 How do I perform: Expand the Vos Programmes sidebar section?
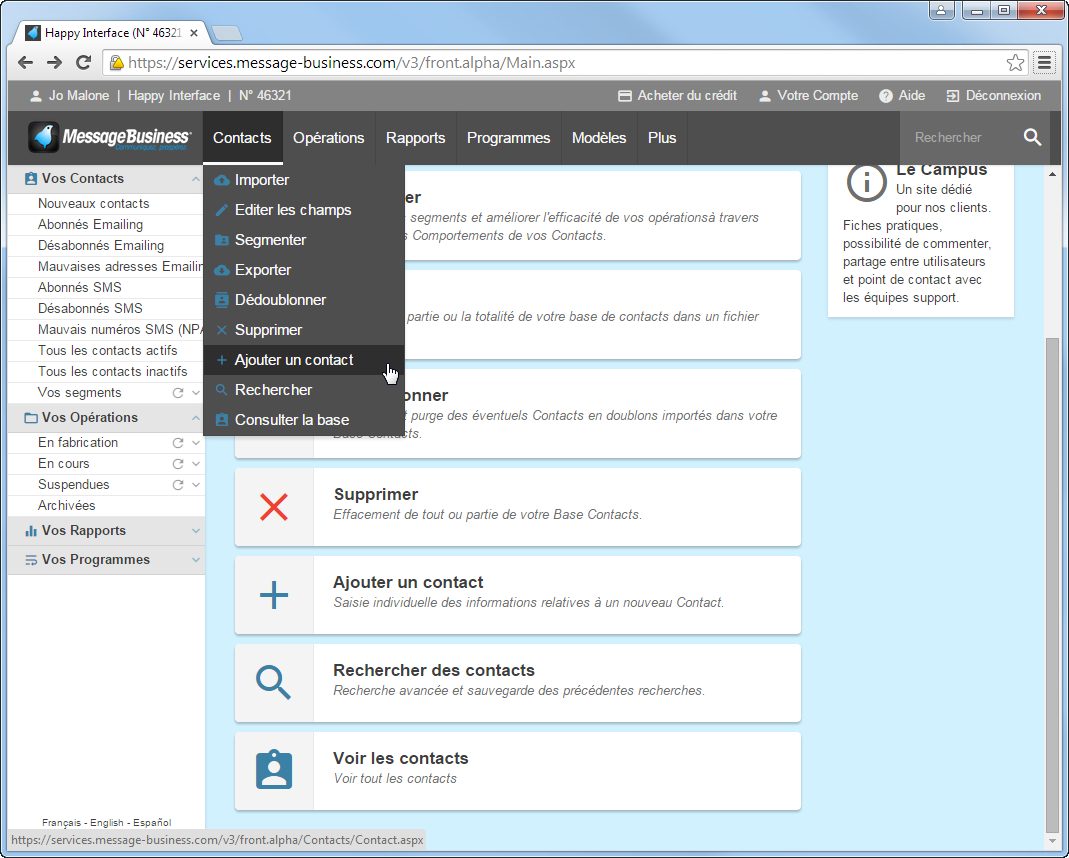(x=195, y=560)
